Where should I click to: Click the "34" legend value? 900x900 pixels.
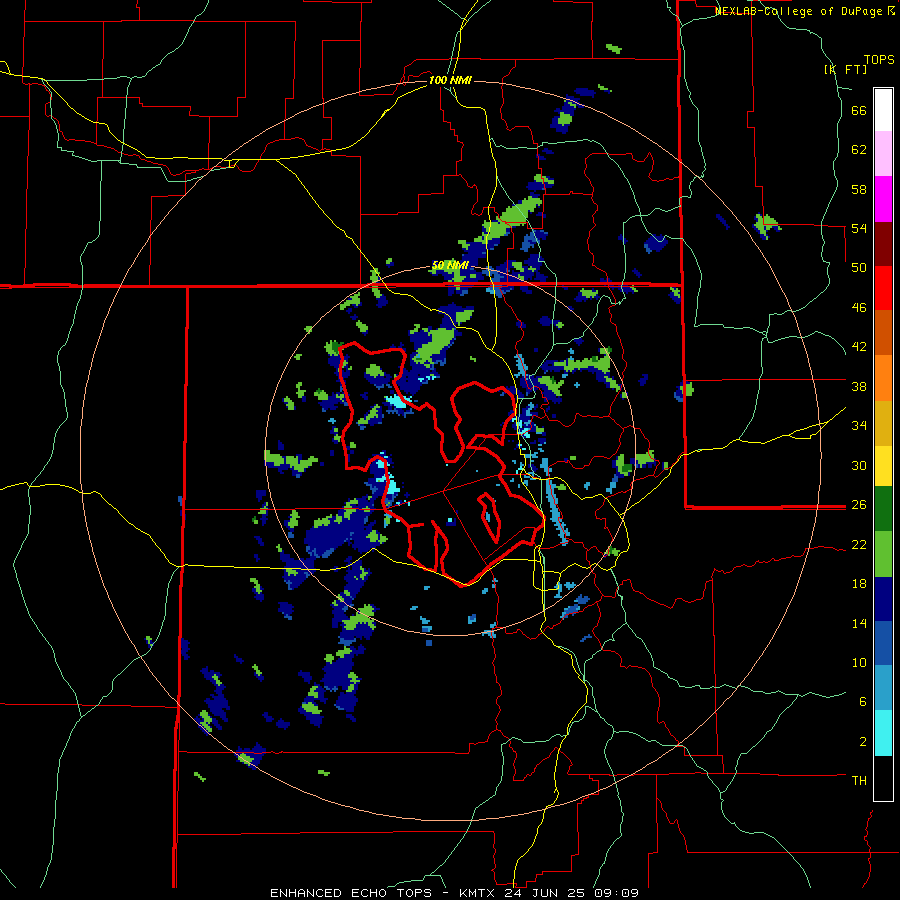click(859, 426)
